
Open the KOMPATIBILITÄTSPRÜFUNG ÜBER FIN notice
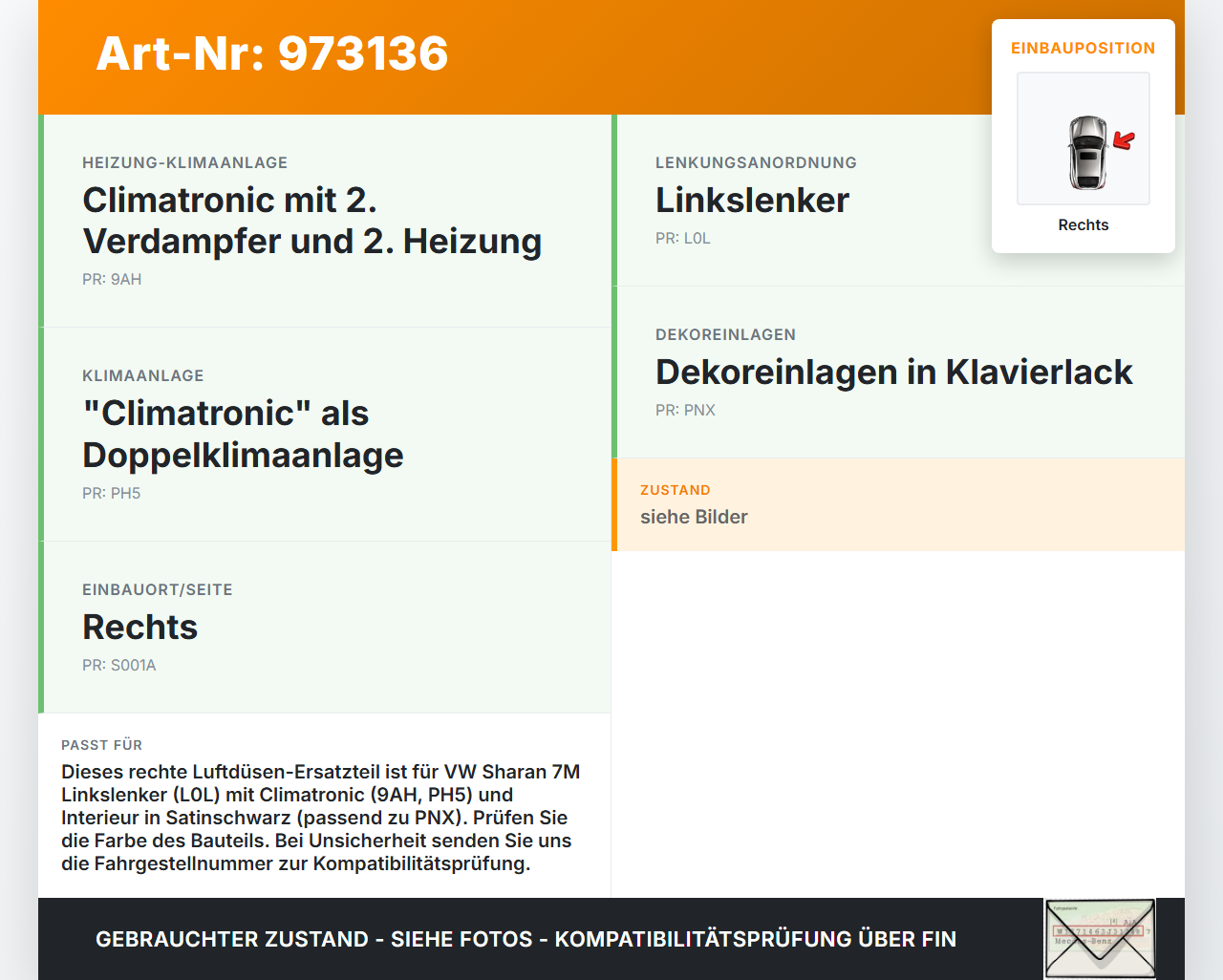(526, 939)
